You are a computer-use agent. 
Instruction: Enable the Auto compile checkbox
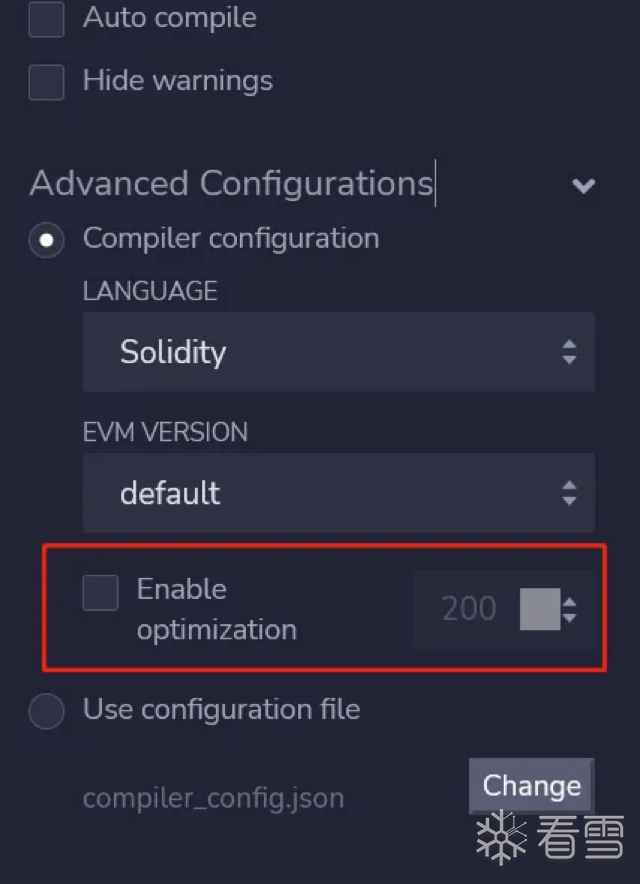pos(46,19)
